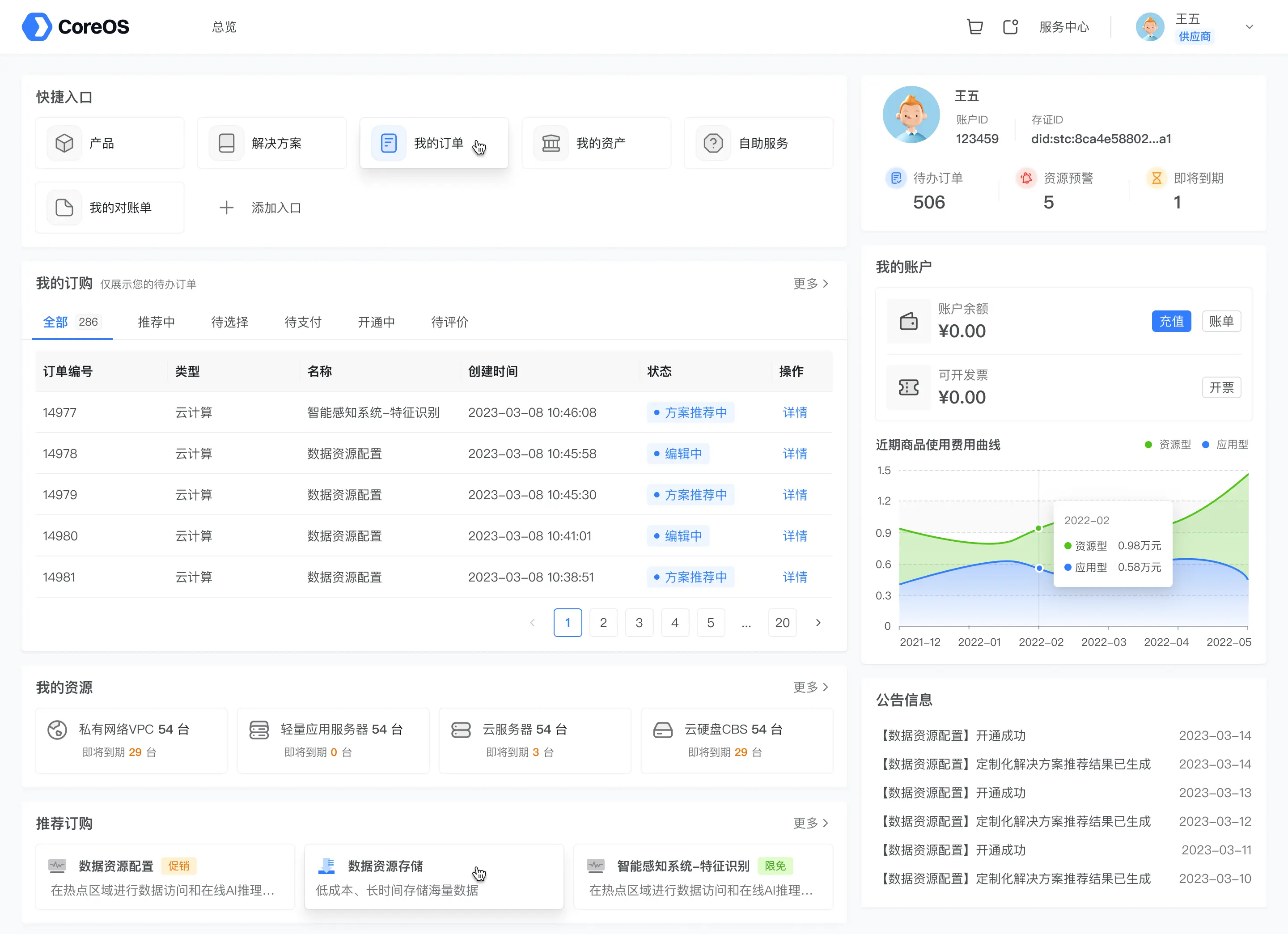The height and width of the screenshot is (934, 1288).
Task: Select the 资源预警 alert indicator
Action: click(1048, 190)
